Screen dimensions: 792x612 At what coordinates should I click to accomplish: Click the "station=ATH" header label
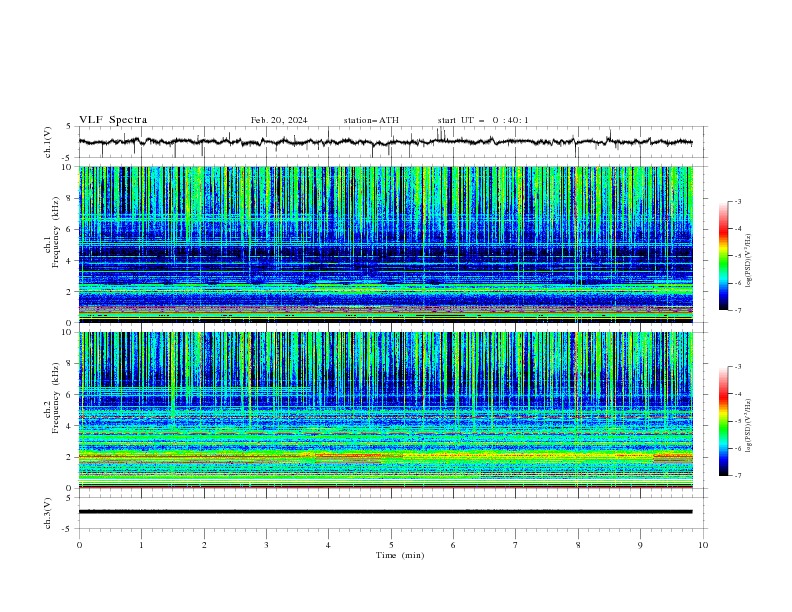click(x=371, y=120)
